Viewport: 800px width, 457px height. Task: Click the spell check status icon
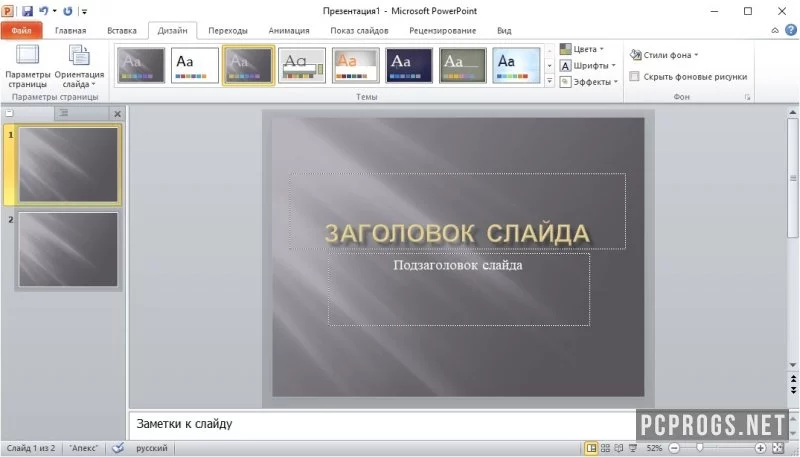point(118,448)
